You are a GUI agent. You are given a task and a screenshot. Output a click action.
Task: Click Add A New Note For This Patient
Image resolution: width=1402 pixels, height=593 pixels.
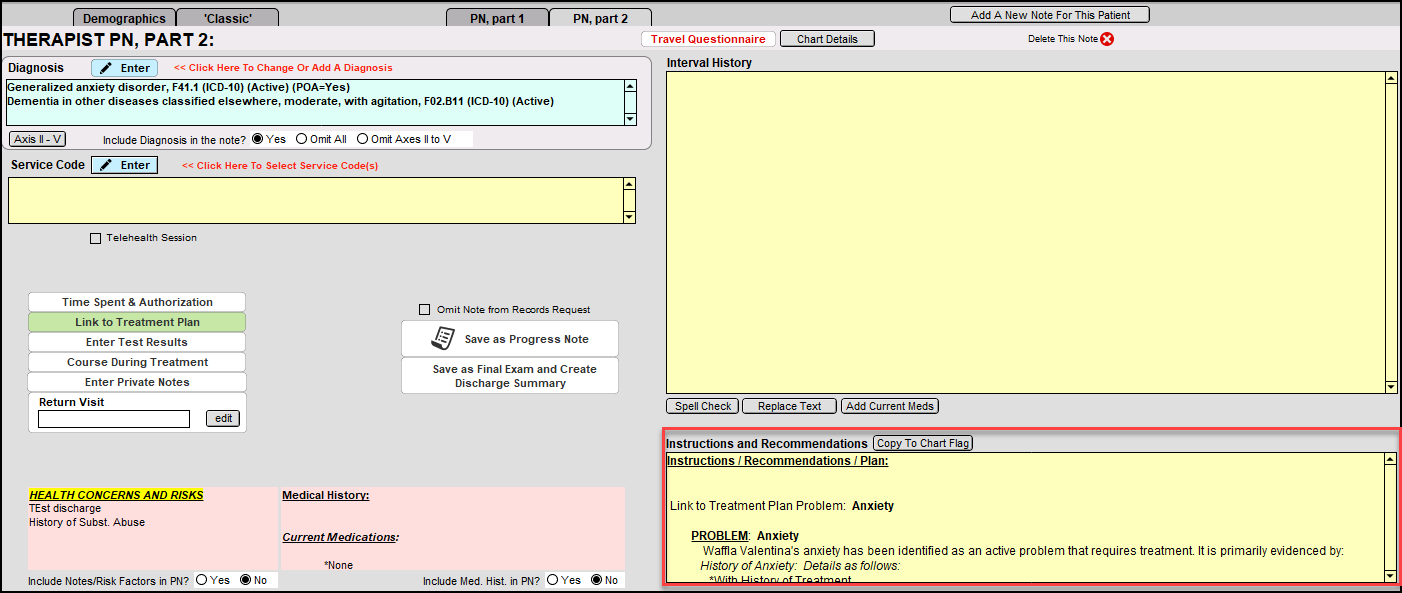click(1049, 14)
